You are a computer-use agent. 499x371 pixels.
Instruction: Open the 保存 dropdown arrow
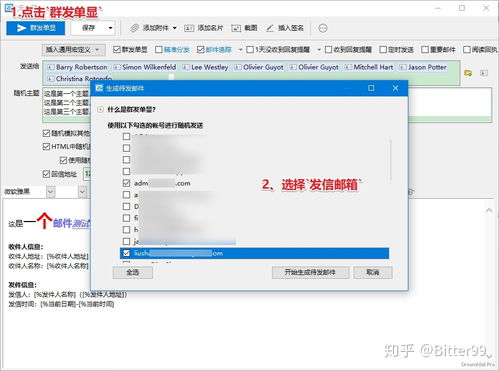tap(110, 28)
